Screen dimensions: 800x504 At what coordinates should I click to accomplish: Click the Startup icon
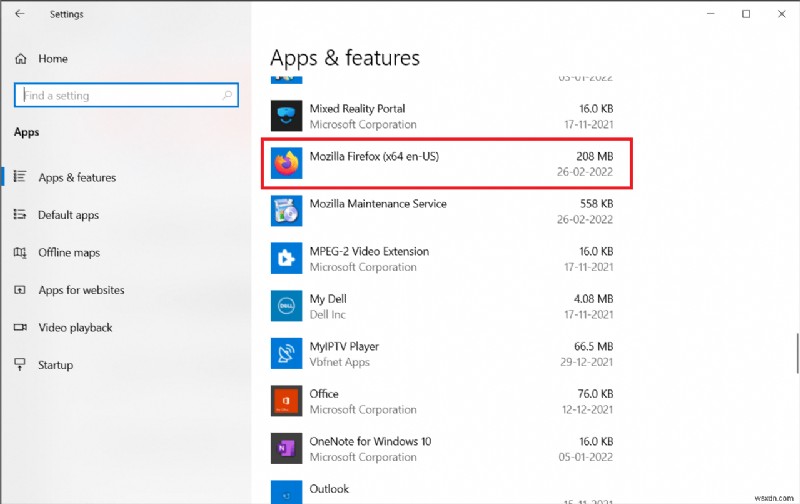pos(19,364)
